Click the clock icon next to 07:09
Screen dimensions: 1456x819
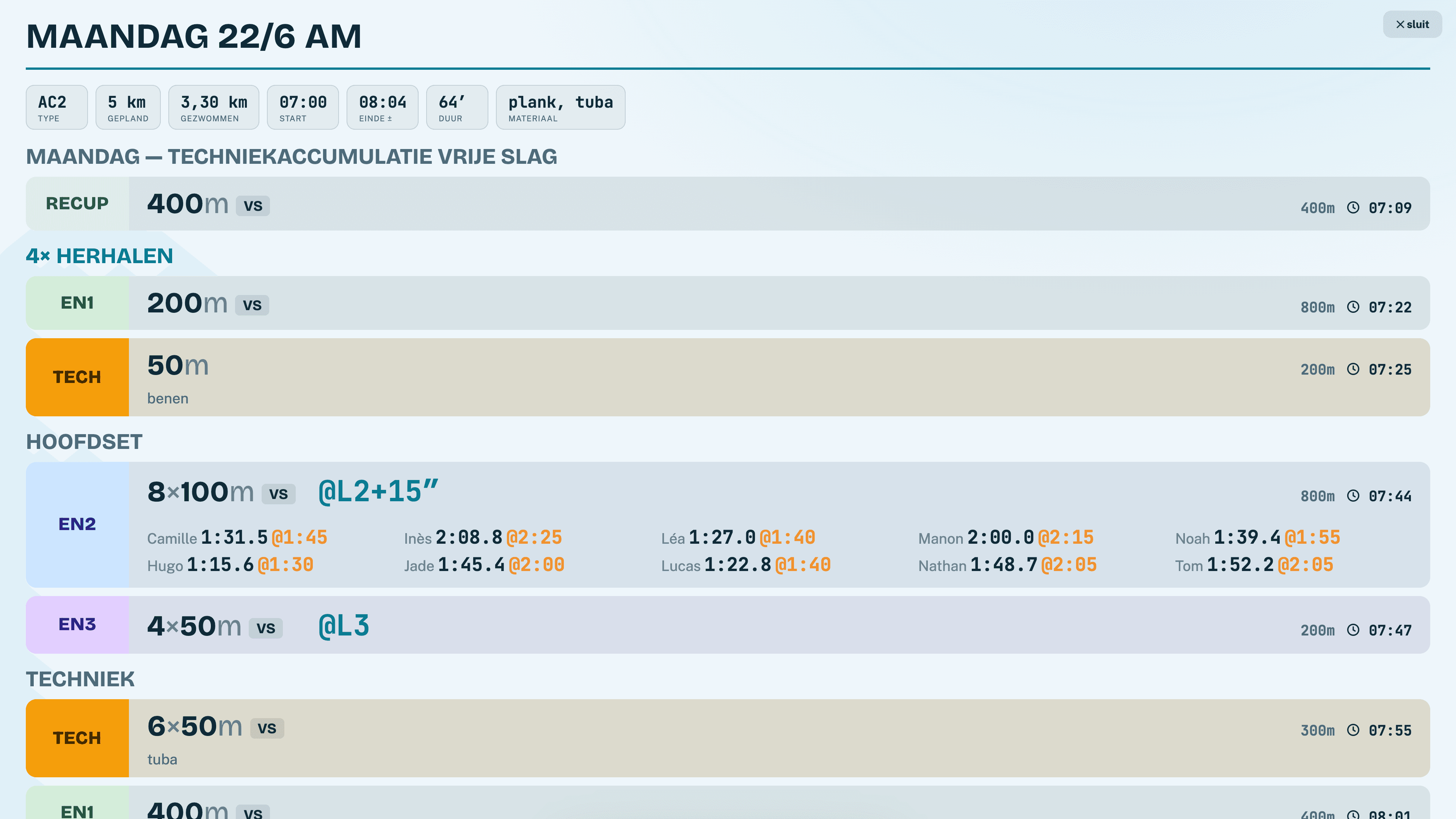(1353, 207)
